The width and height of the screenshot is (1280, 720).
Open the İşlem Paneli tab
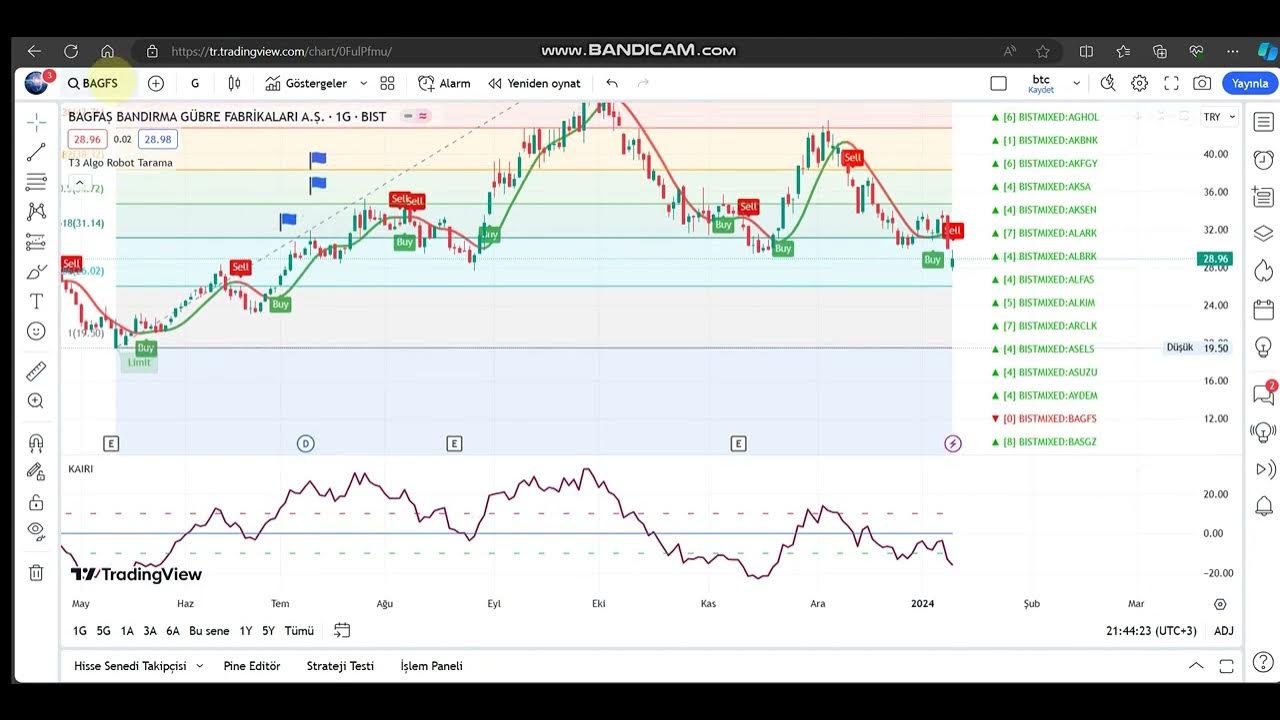click(x=431, y=666)
